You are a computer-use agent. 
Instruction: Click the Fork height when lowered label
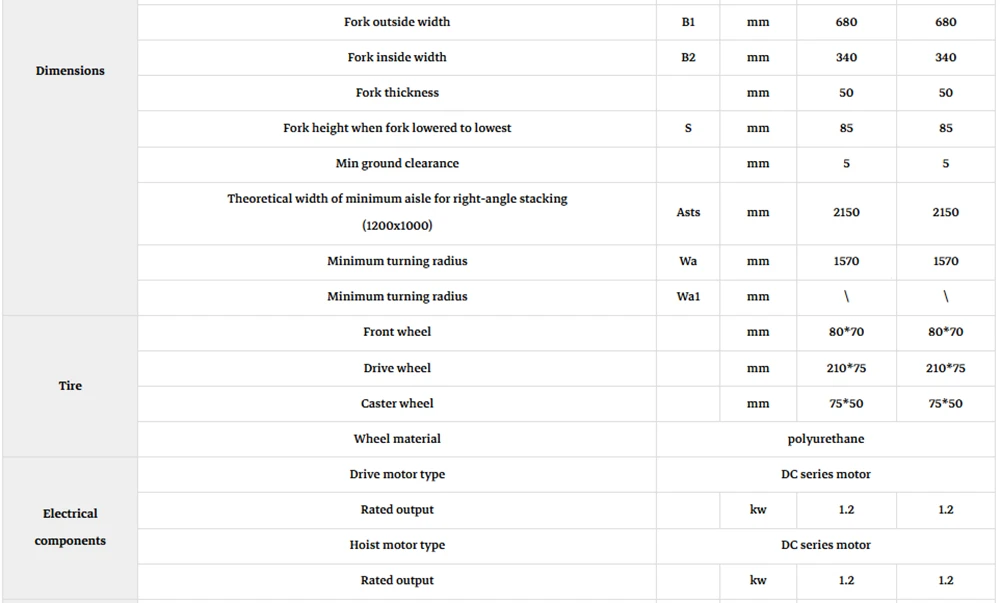397,128
